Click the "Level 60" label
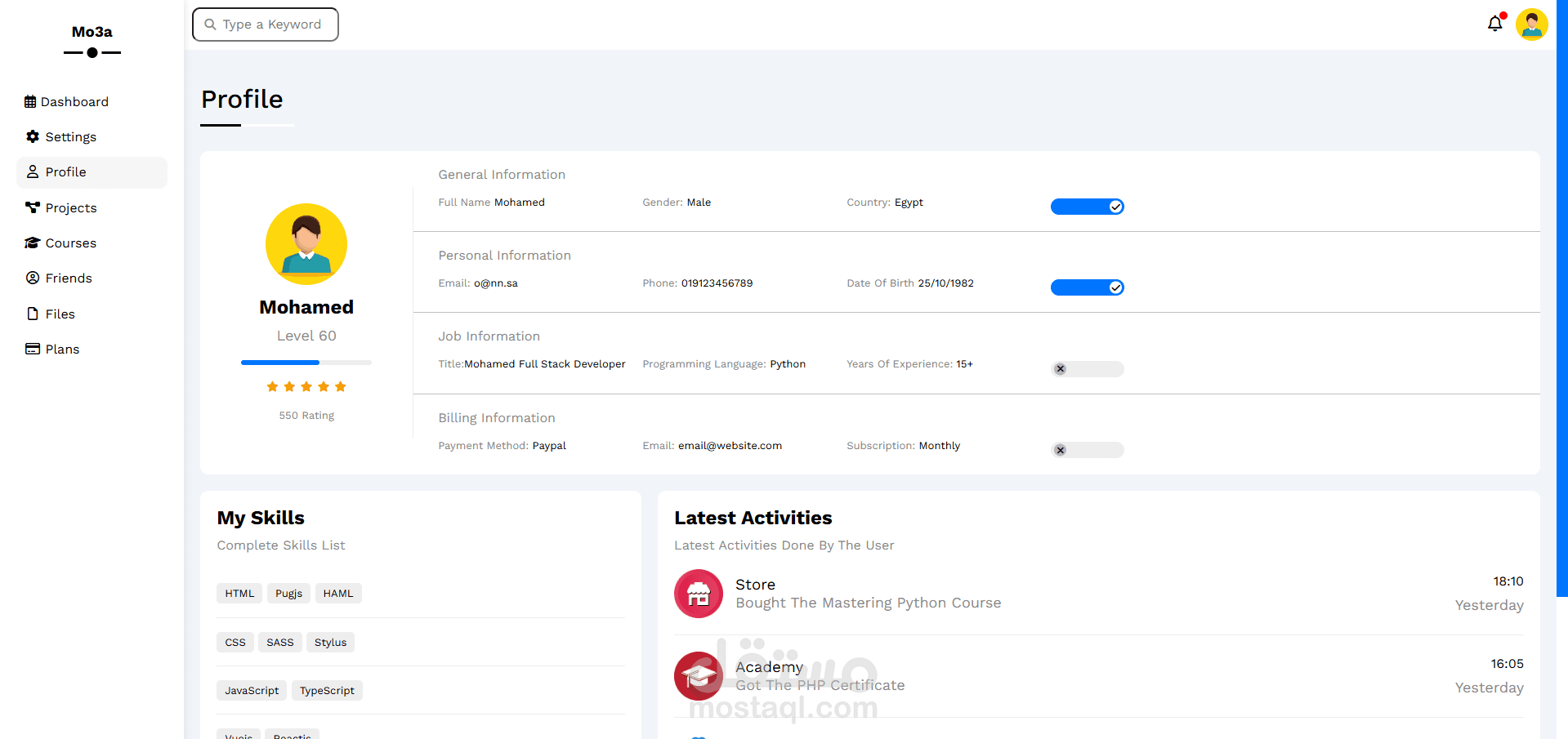Image resolution: width=1568 pixels, height=739 pixels. [306, 336]
